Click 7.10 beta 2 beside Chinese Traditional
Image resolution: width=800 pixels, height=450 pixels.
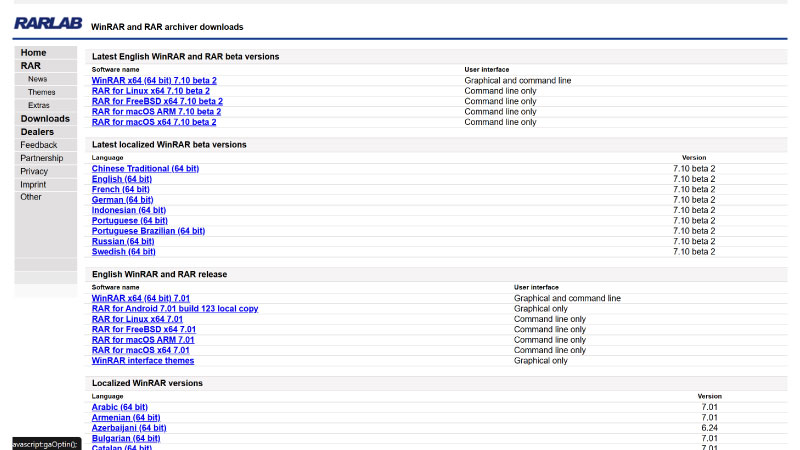[x=694, y=168]
